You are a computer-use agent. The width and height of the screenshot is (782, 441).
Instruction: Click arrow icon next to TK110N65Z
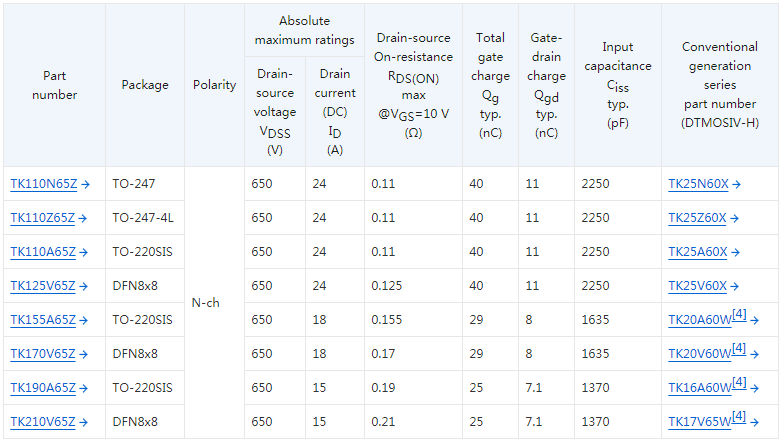point(85,185)
